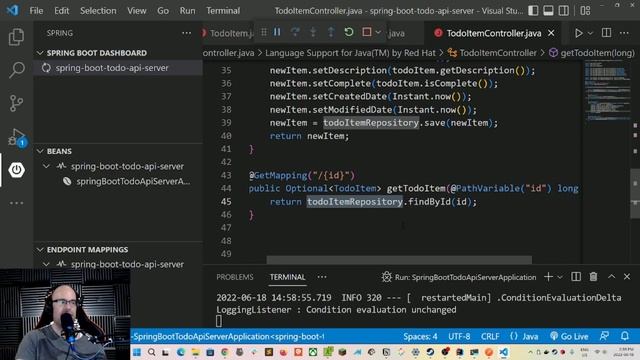The width and height of the screenshot is (640, 360).
Task: Collapse the Endpoint Mappings section
Action: [40, 249]
